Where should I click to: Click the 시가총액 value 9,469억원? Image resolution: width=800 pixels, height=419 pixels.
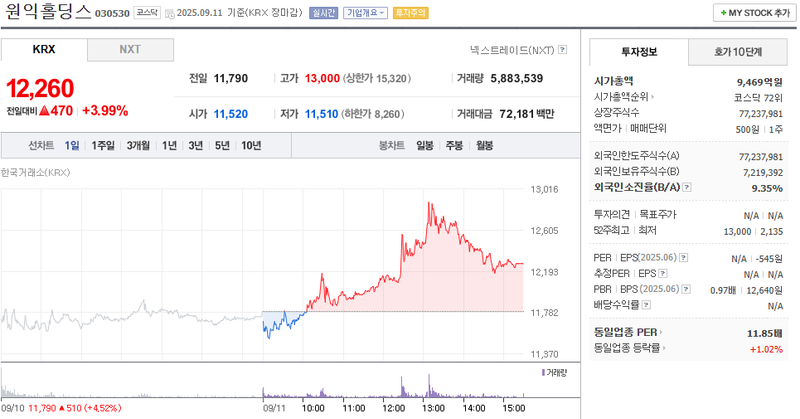coord(760,82)
